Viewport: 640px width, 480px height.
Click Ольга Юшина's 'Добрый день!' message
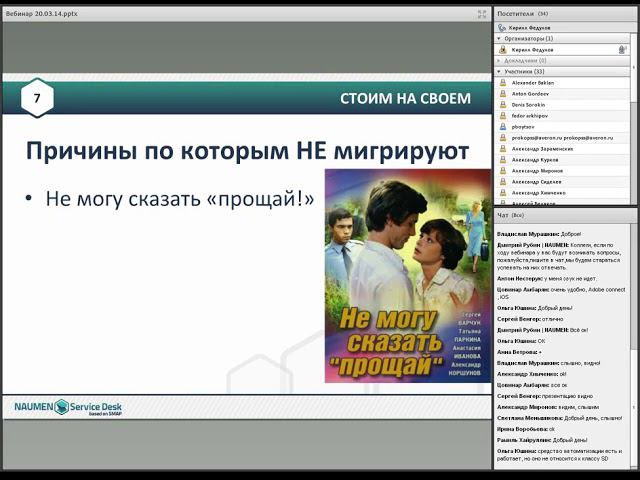coord(535,308)
